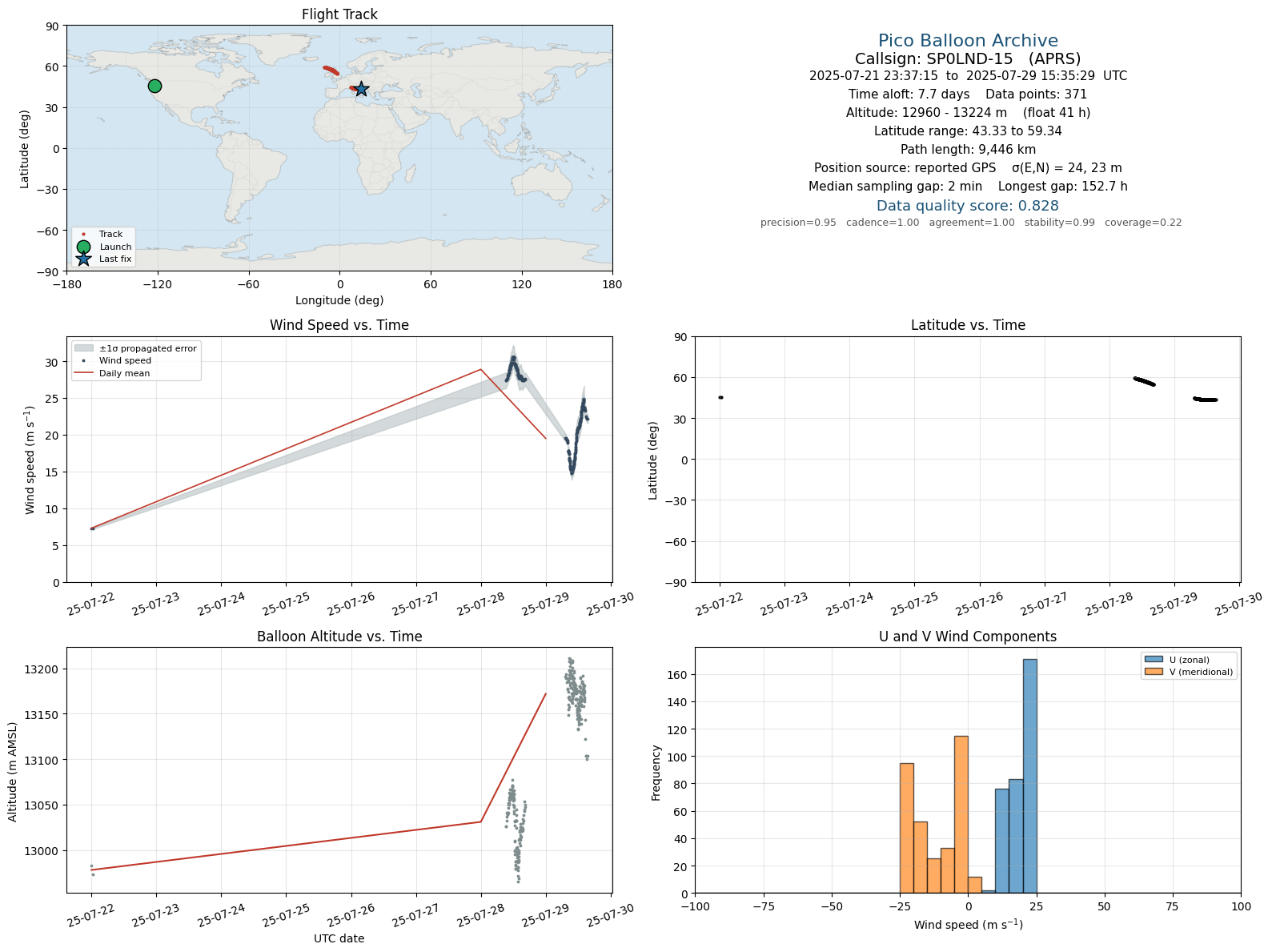Image resolution: width=1272 pixels, height=952 pixels.
Task: Click the "Daily mean" legend label
Action: tap(125, 373)
